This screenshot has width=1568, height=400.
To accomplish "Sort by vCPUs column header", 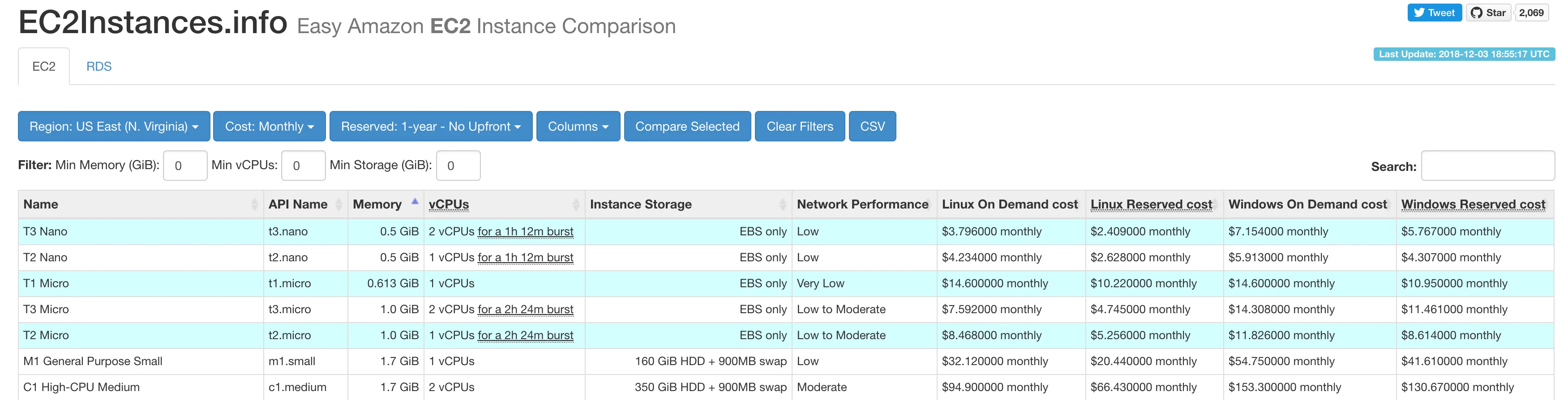I will [449, 205].
